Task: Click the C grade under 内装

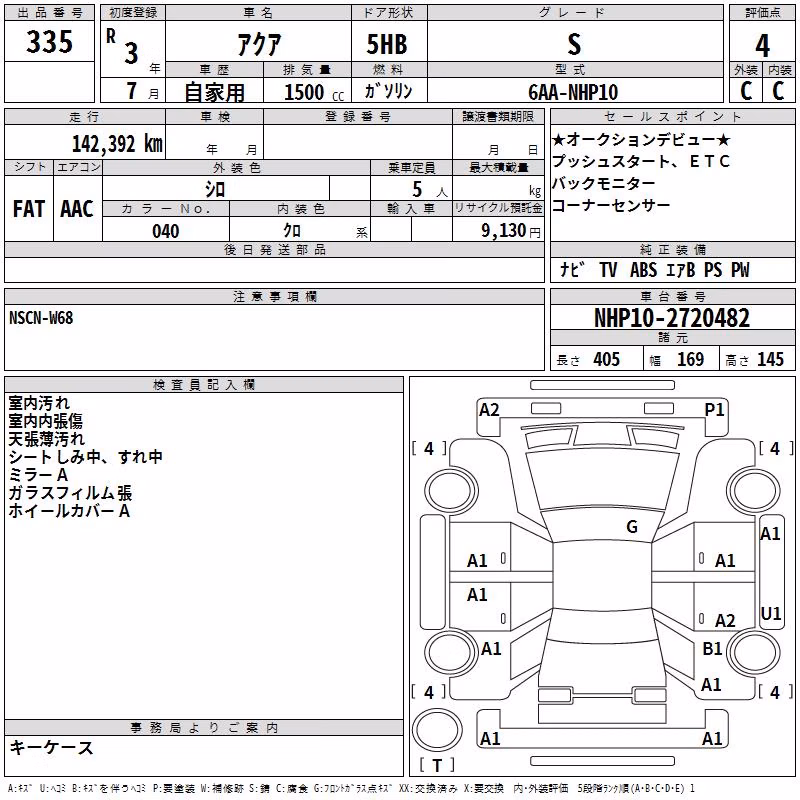Action: [778, 91]
